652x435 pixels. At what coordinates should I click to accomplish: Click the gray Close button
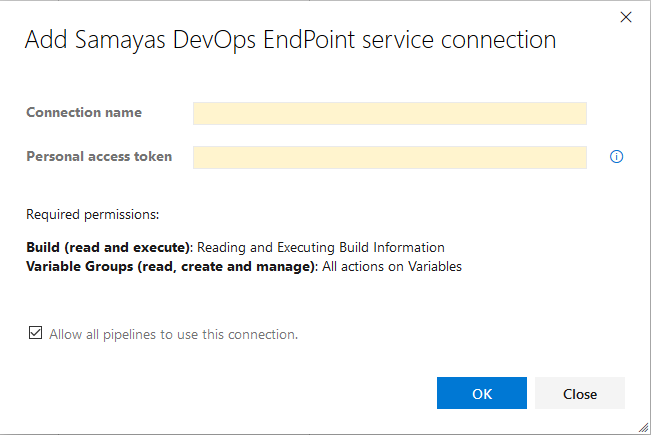[579, 393]
